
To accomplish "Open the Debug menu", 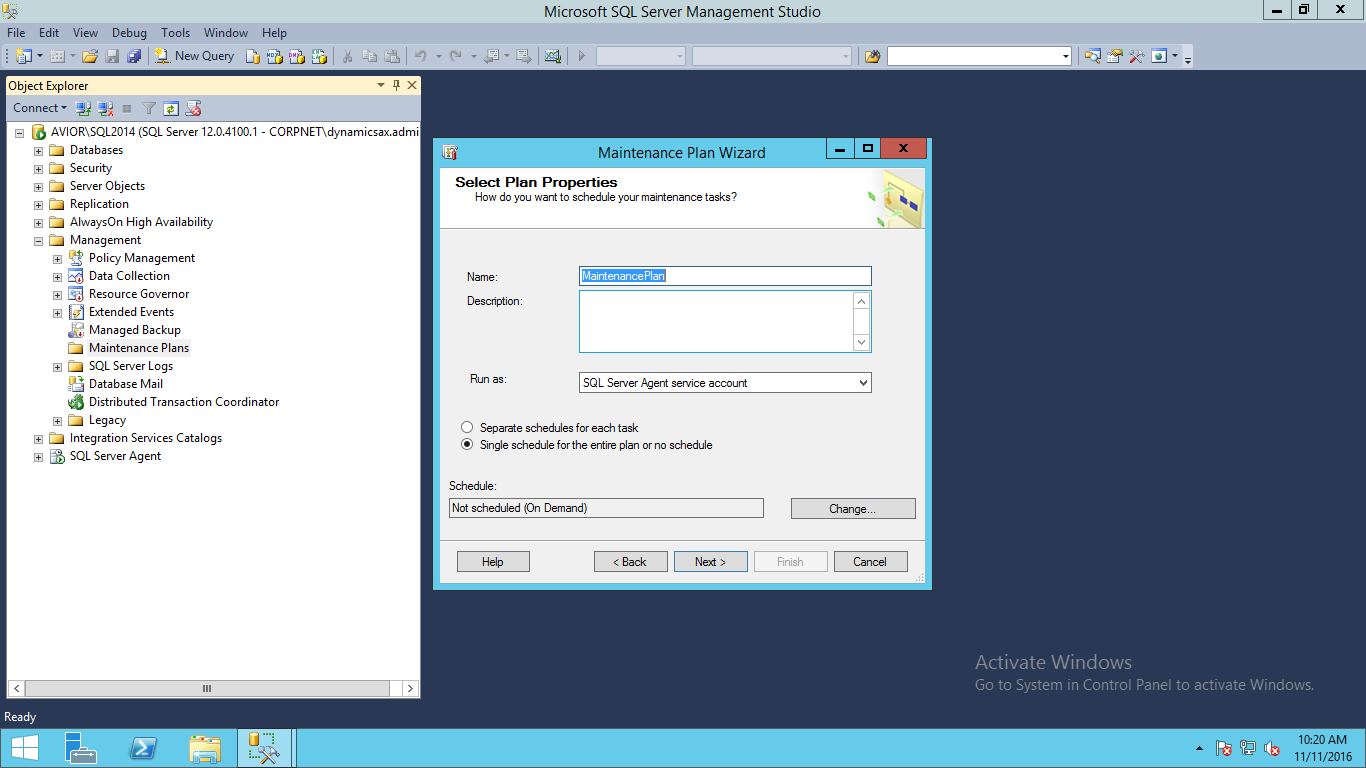I will pos(129,33).
